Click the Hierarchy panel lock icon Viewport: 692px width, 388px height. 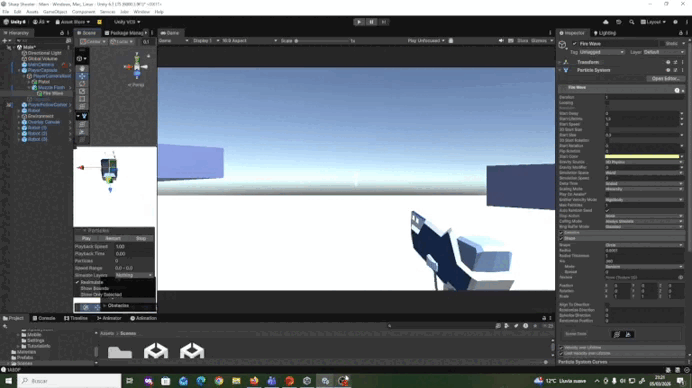tap(62, 33)
